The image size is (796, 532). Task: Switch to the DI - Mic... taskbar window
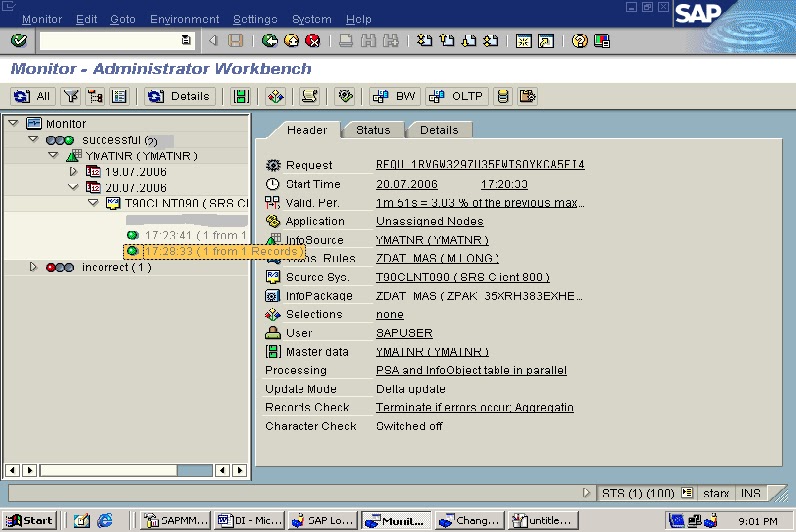(x=249, y=520)
